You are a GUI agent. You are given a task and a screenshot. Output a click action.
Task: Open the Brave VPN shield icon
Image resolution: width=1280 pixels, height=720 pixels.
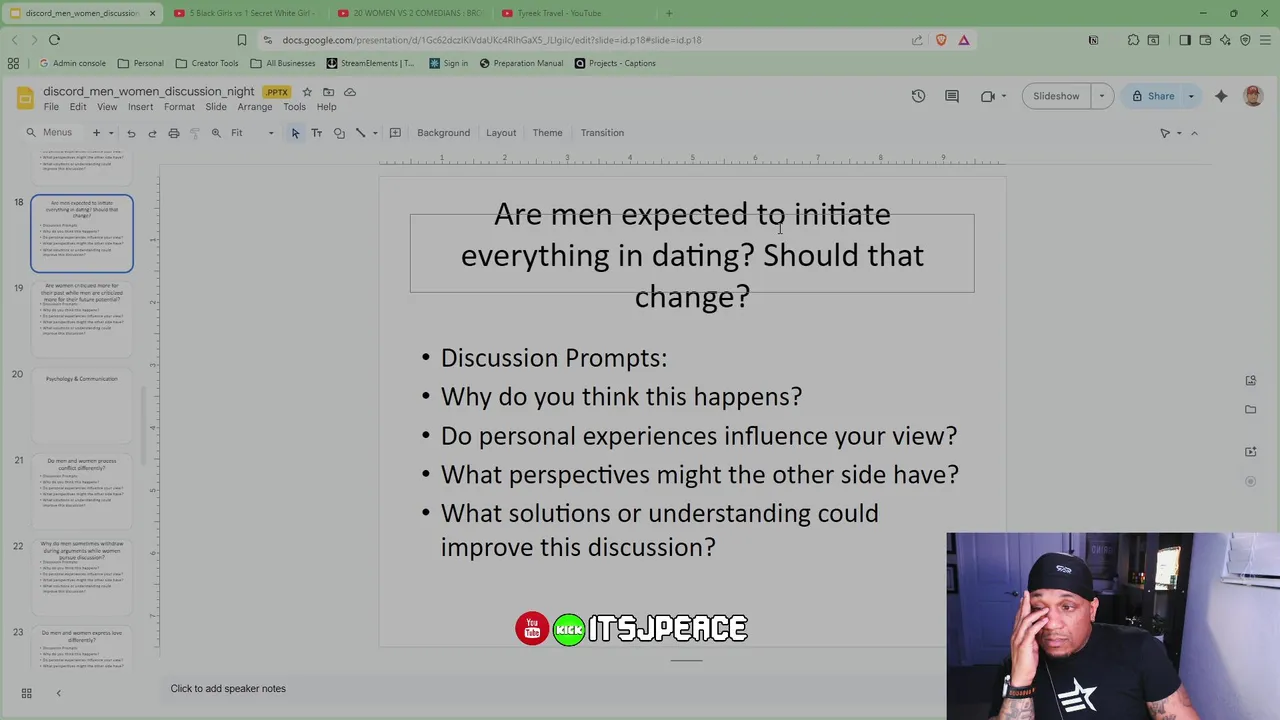tap(1245, 40)
